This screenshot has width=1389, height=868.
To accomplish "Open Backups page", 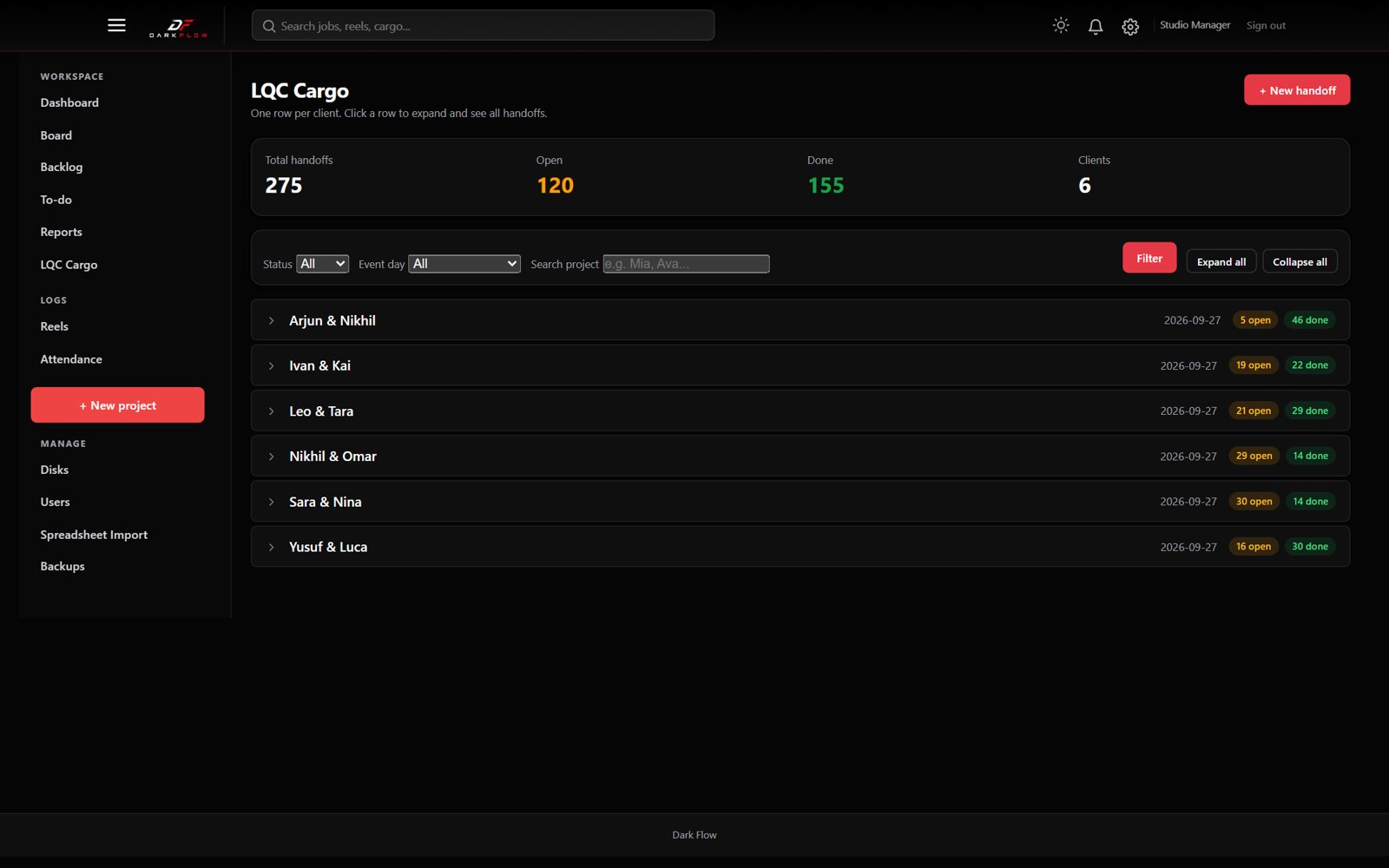I will pyautogui.click(x=63, y=566).
